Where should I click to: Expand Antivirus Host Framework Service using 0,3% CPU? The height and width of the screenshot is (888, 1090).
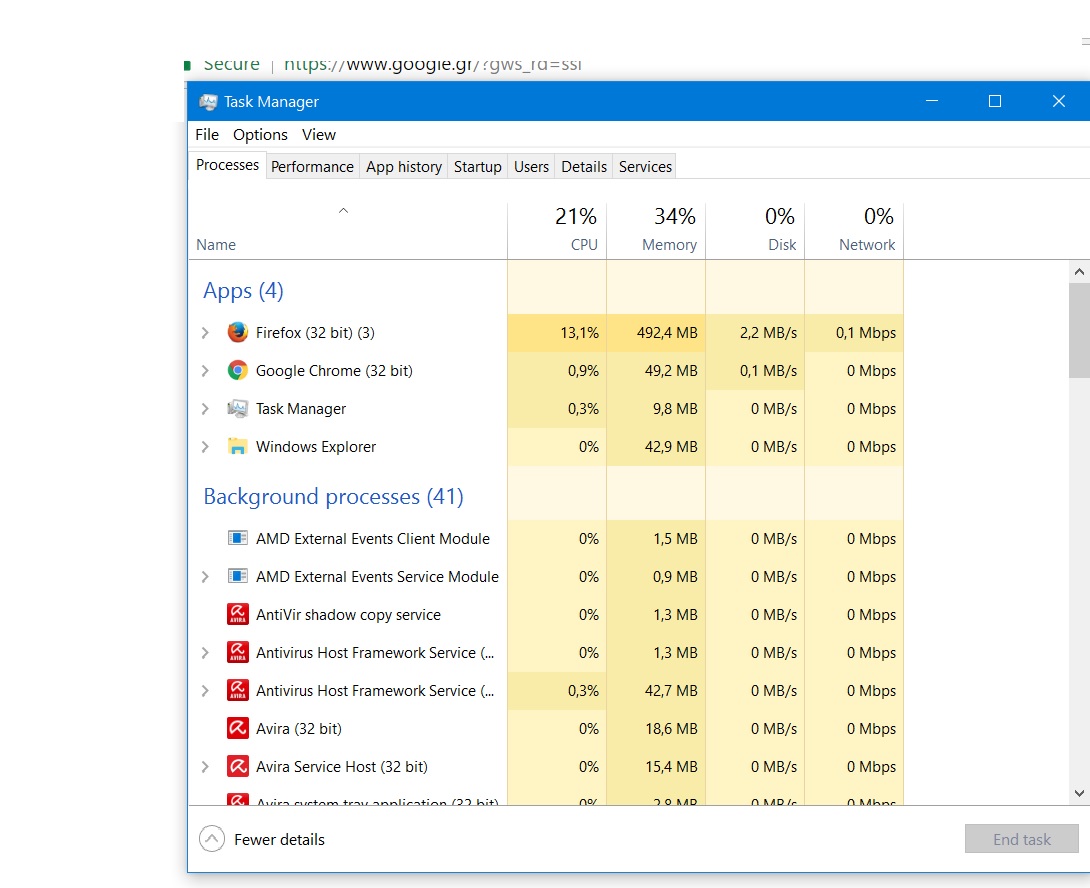[205, 691]
